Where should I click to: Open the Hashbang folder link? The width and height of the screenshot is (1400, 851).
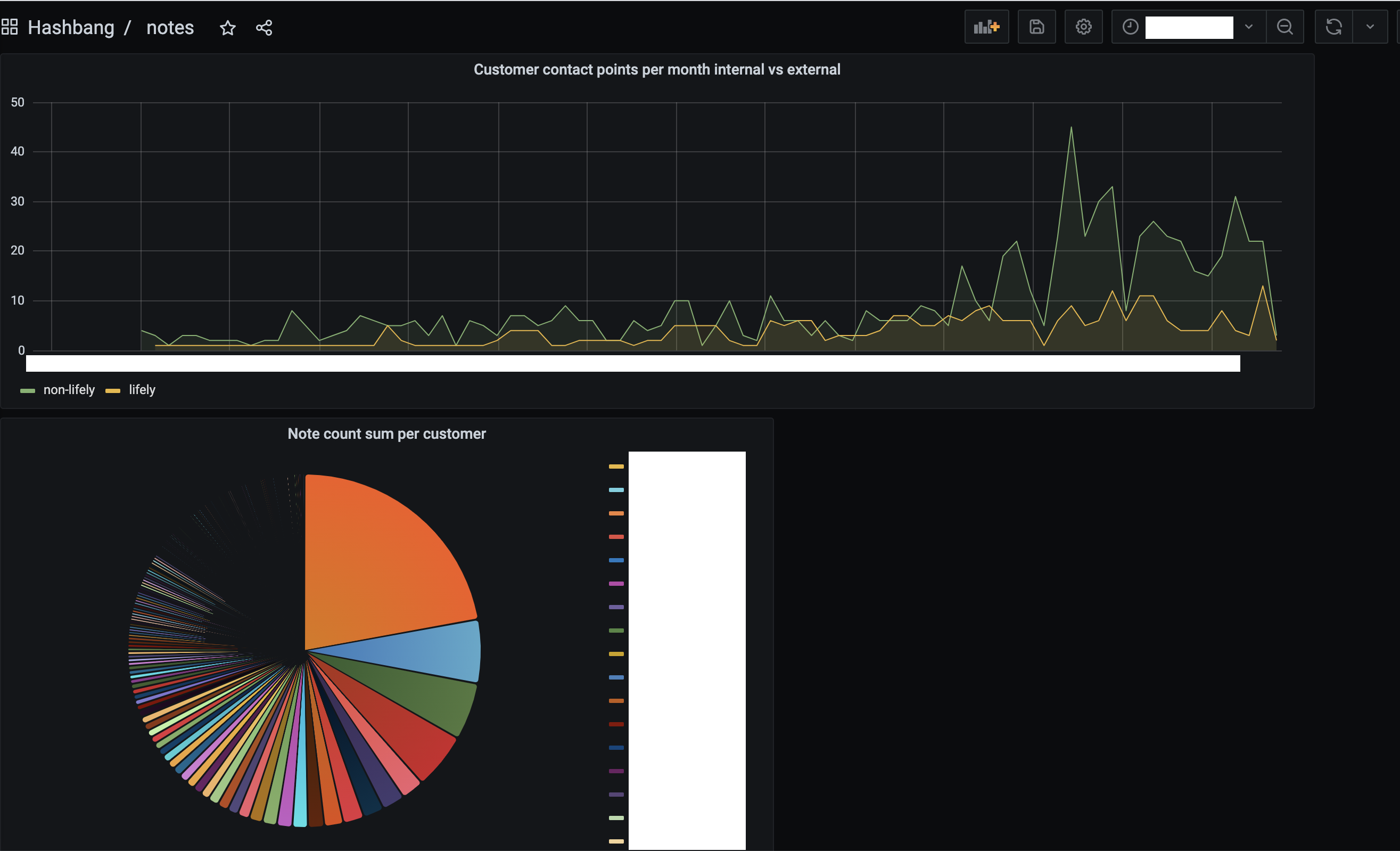71,27
